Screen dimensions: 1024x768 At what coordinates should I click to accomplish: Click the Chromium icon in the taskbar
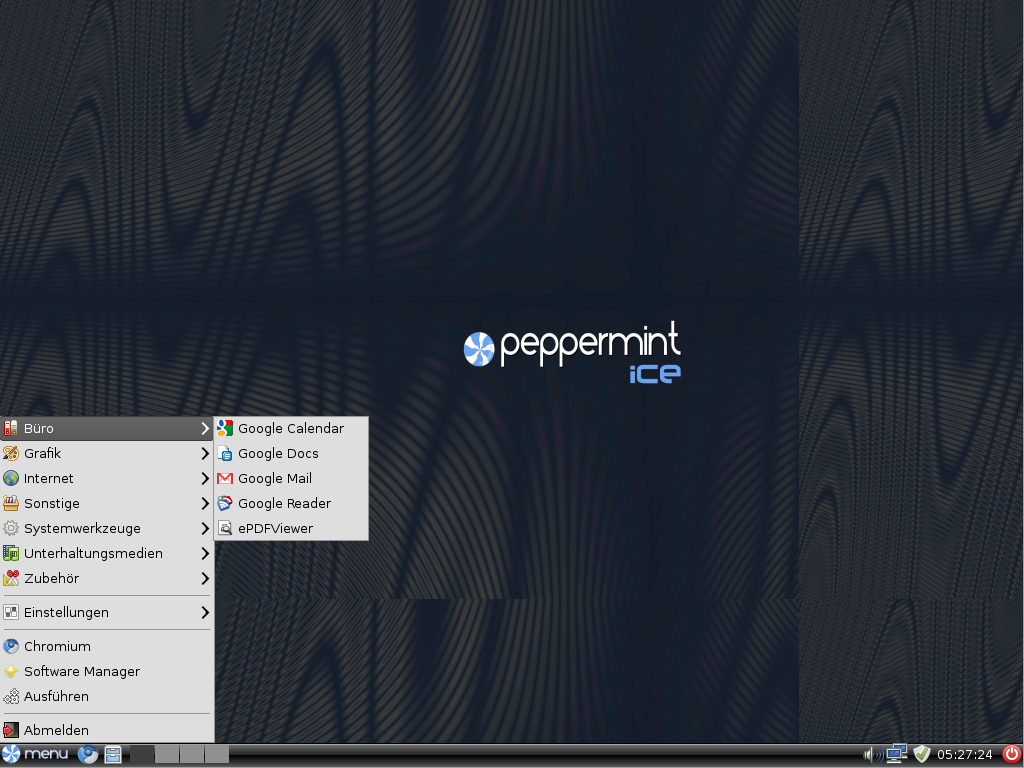click(x=88, y=755)
